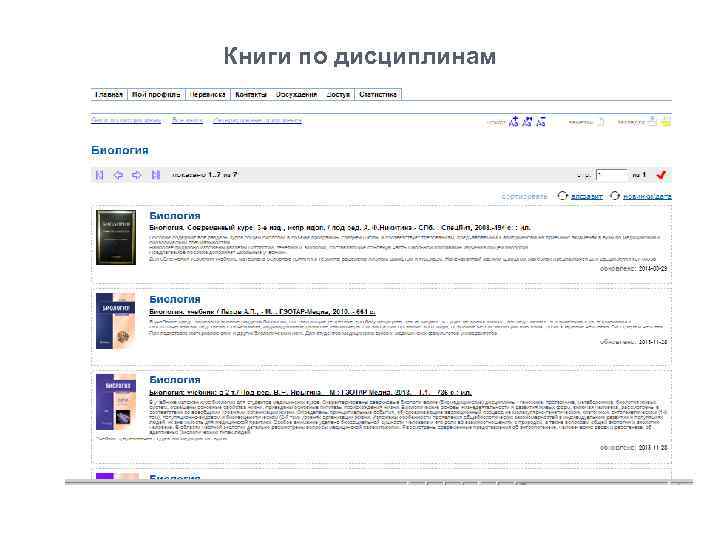Click the short middle breadcrumb link
720x540 pixels.
pyautogui.click(x=187, y=120)
